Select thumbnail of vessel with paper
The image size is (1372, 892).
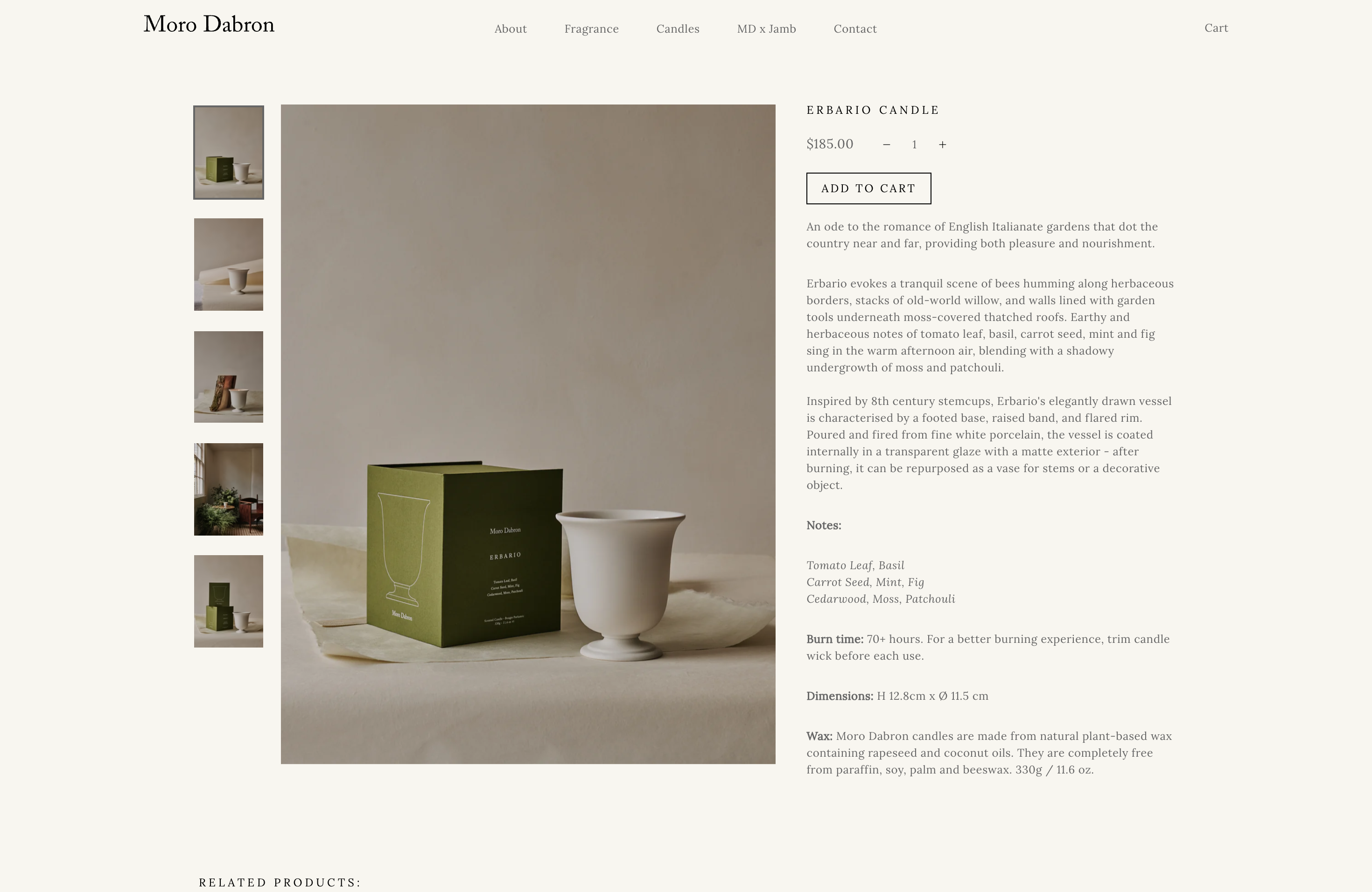pos(228,265)
